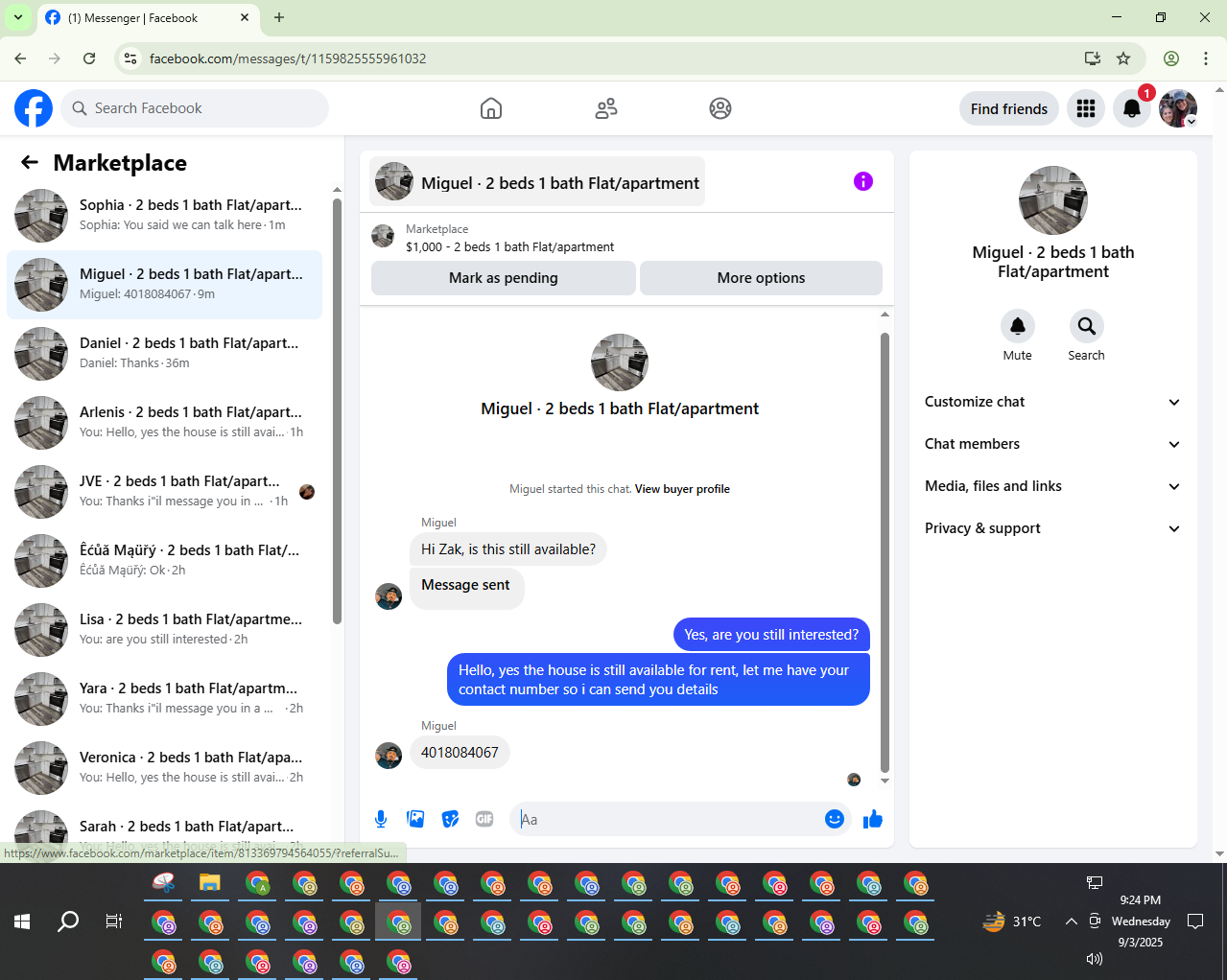Open Task View on taskbar
This screenshot has height=980, width=1227.
pyautogui.click(x=113, y=922)
